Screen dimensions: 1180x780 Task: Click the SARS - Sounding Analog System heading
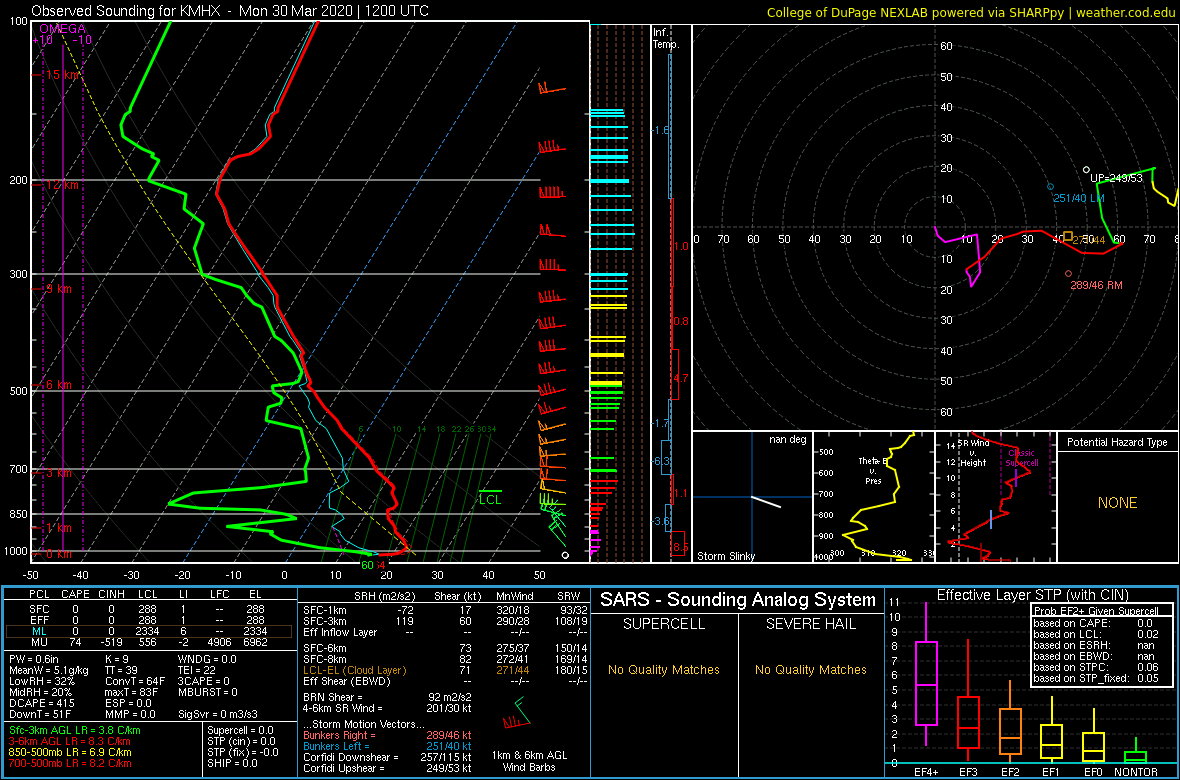pos(738,600)
